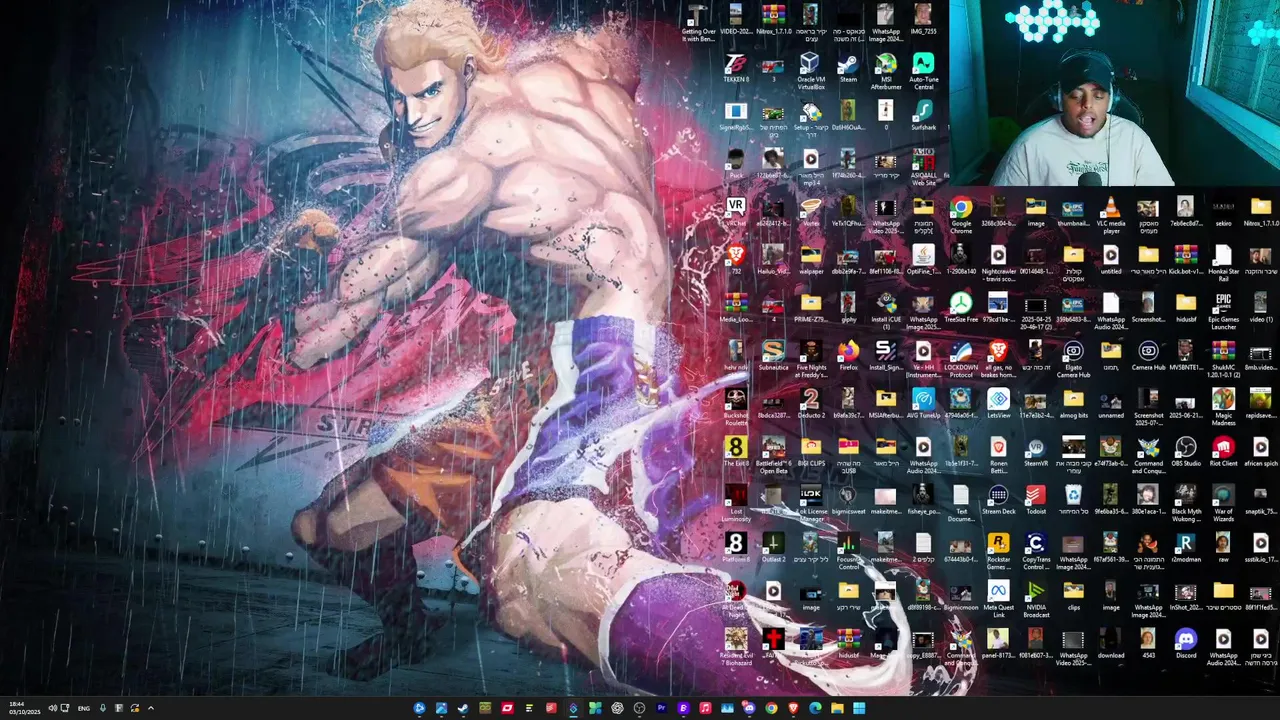Open Magic Madness icon
The image size is (1280, 720).
(x=1223, y=407)
